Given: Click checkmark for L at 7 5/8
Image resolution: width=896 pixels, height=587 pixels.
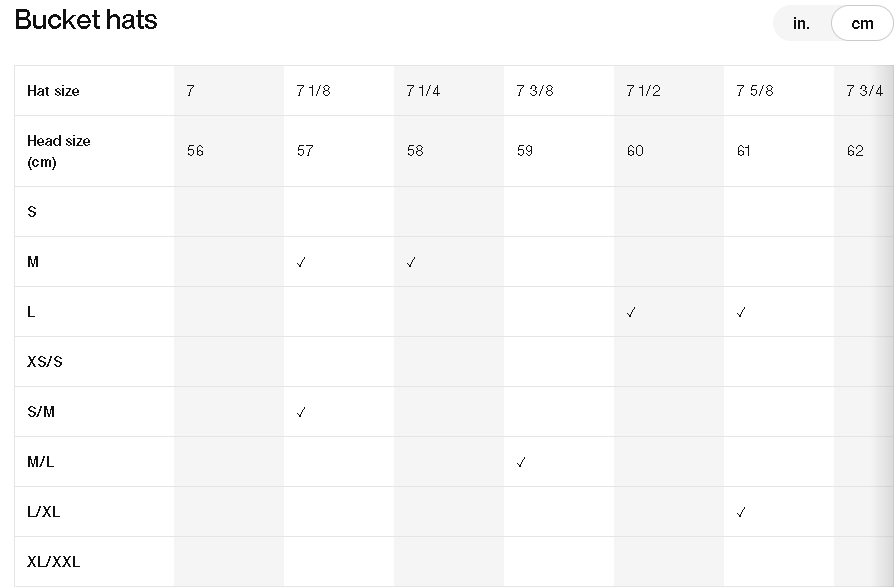Looking at the screenshot, I should [741, 312].
